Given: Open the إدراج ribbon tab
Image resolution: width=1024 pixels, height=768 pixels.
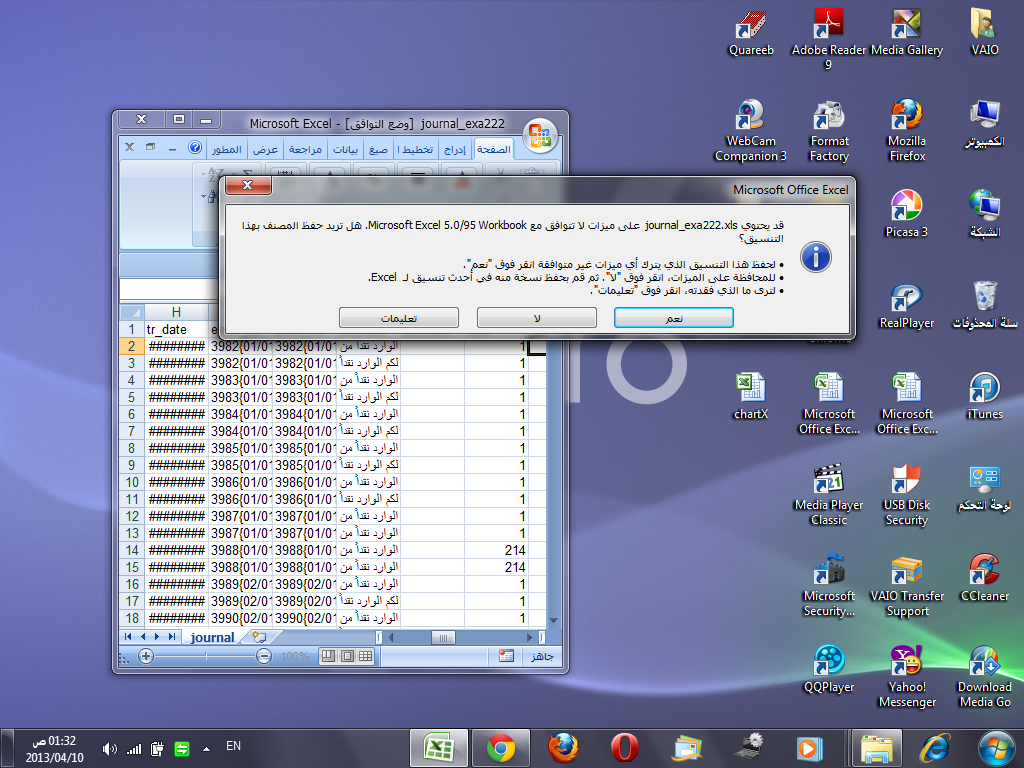Looking at the screenshot, I should (x=455, y=150).
